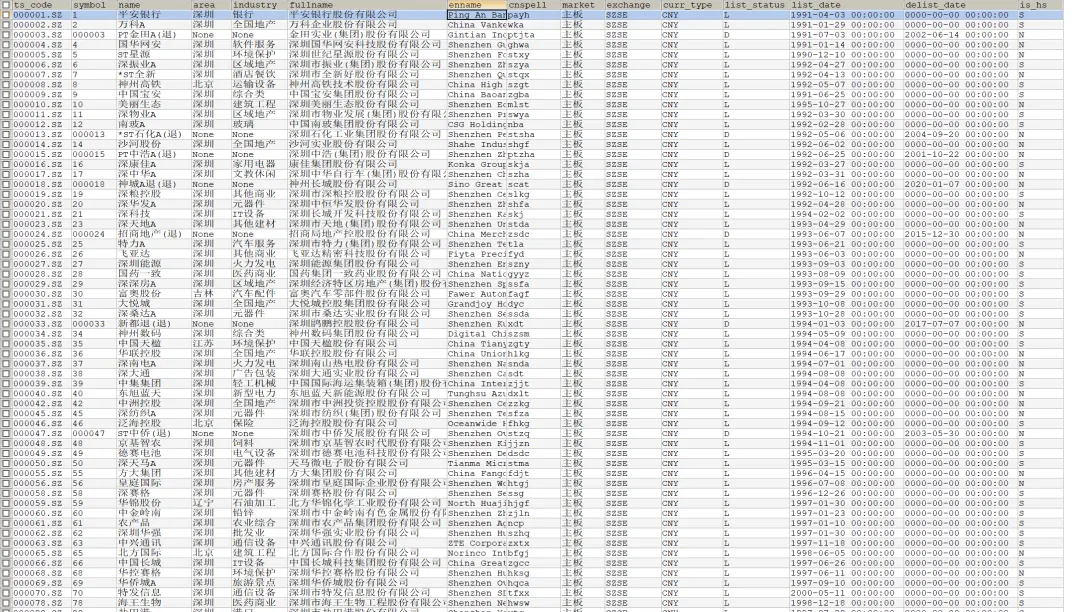Select the 平安银行 name cell
The width and height of the screenshot is (1080, 612).
coord(140,14)
